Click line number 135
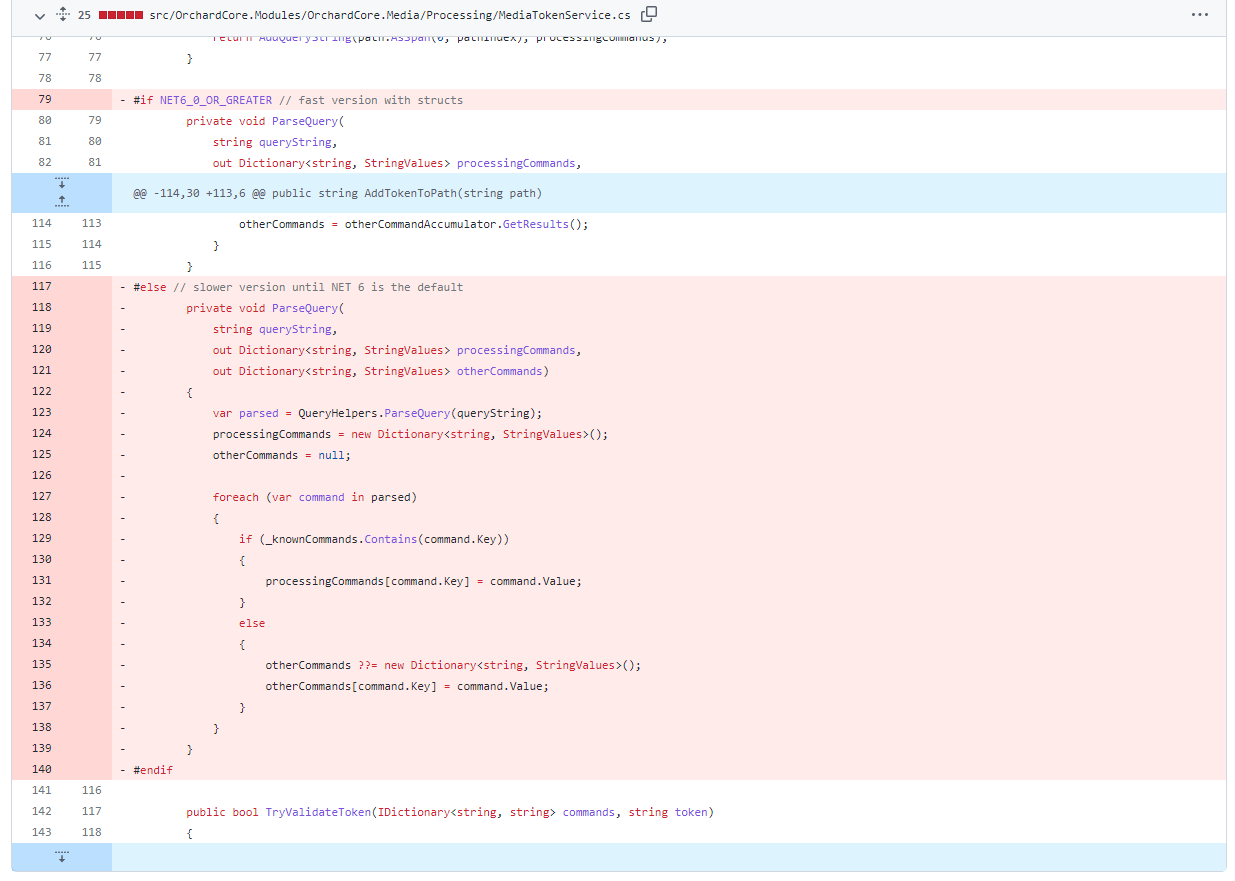 tap(42, 665)
